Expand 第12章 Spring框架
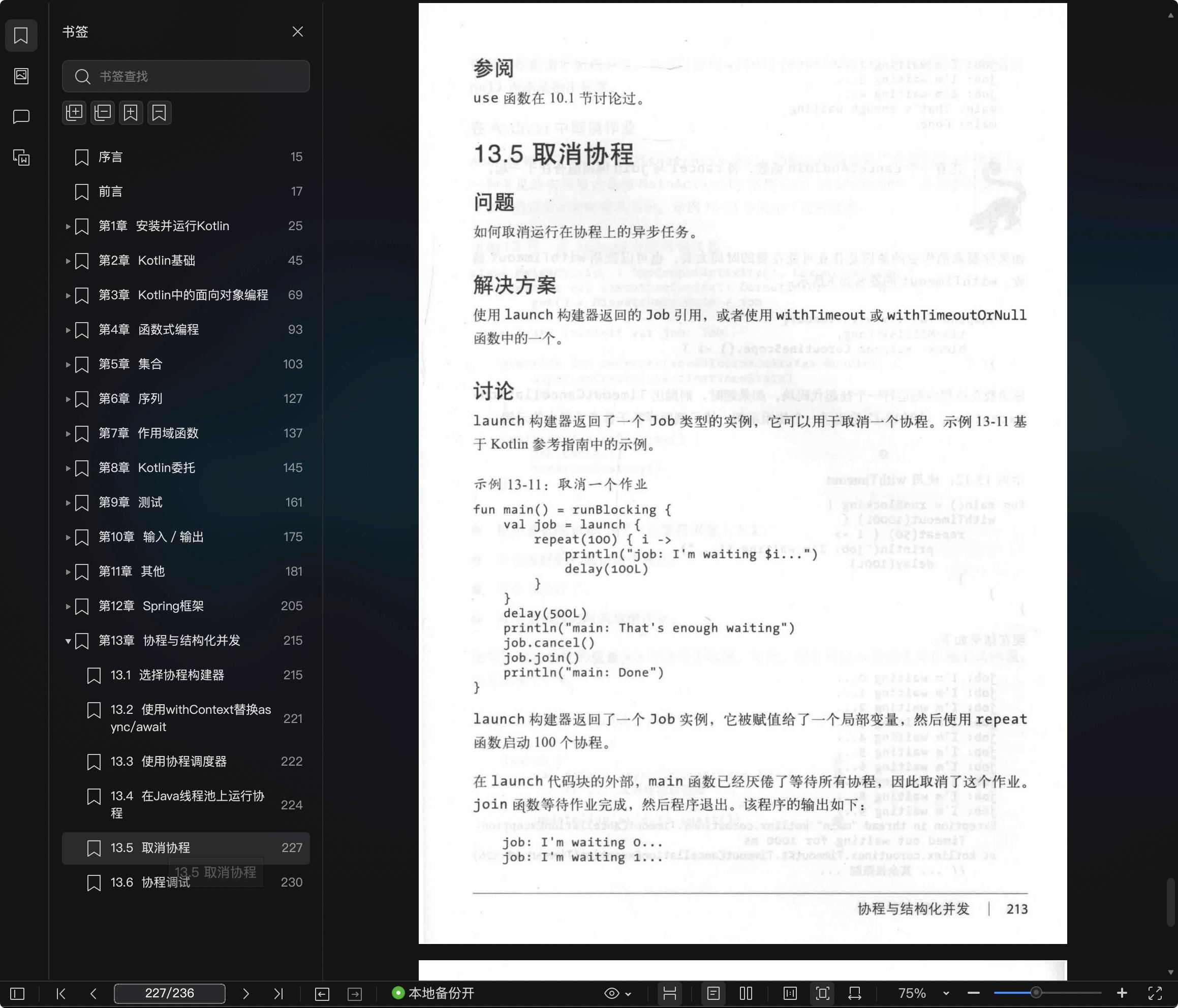The image size is (1178, 1008). (68, 606)
